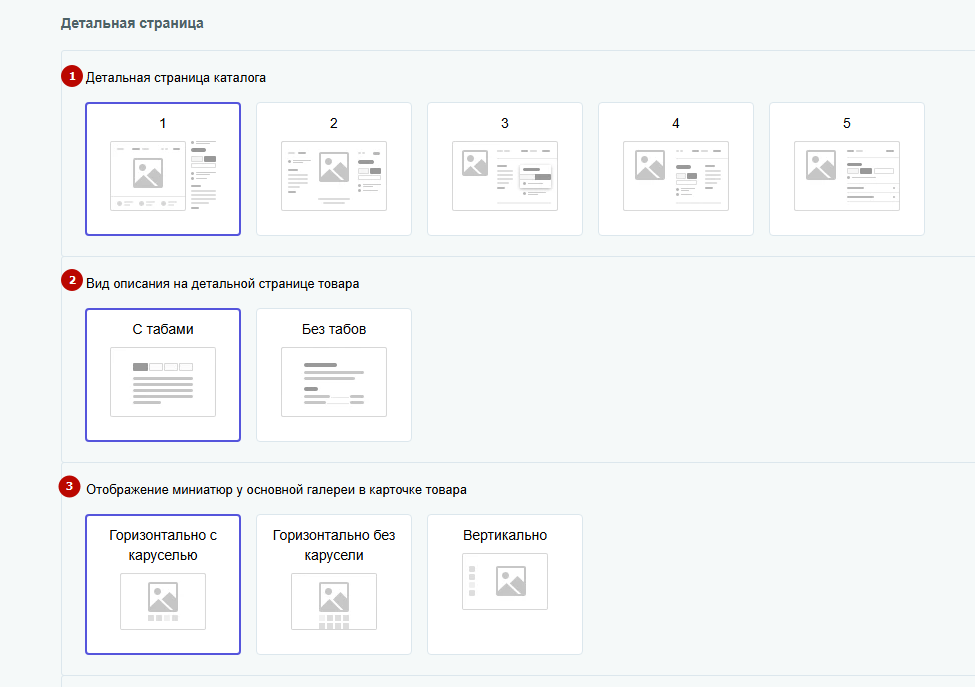Click 'Вид описания на детальной странице товара' label

pyautogui.click(x=223, y=284)
